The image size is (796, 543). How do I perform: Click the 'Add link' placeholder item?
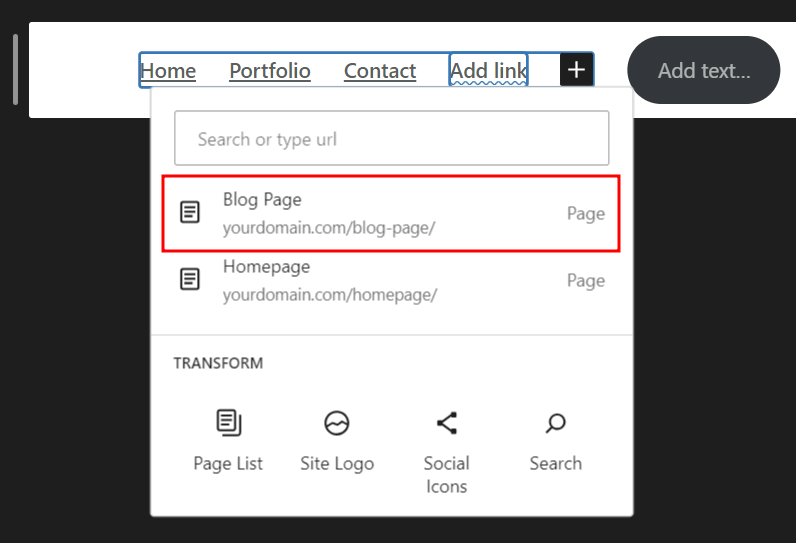pyautogui.click(x=488, y=71)
